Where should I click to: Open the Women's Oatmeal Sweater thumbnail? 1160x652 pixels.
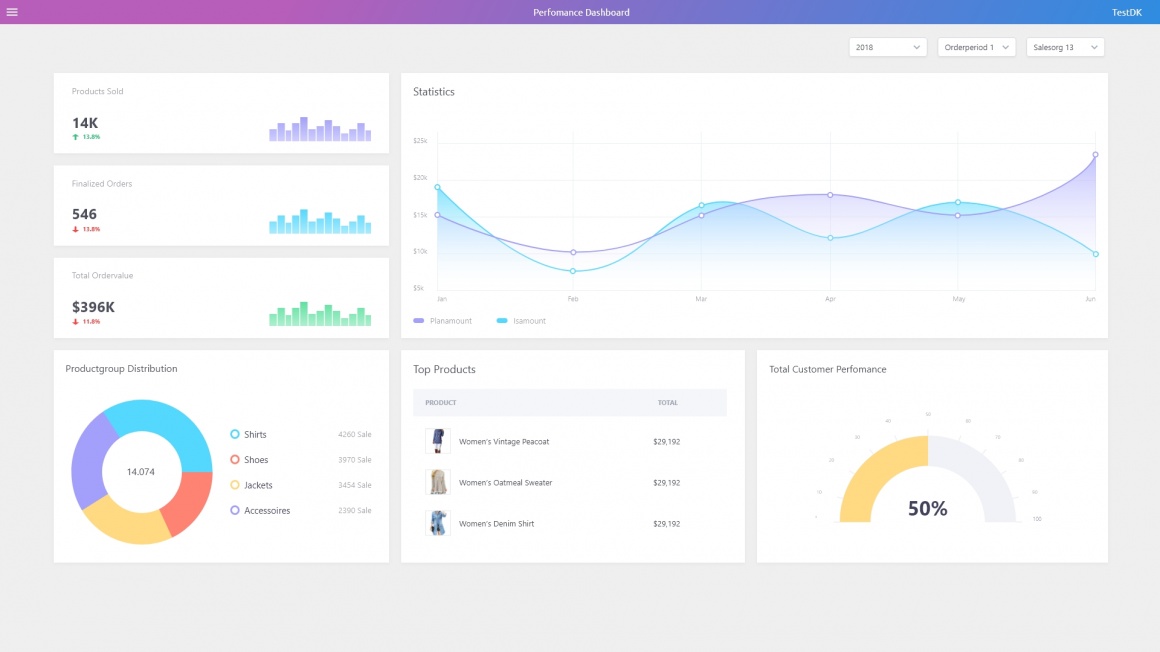437,482
